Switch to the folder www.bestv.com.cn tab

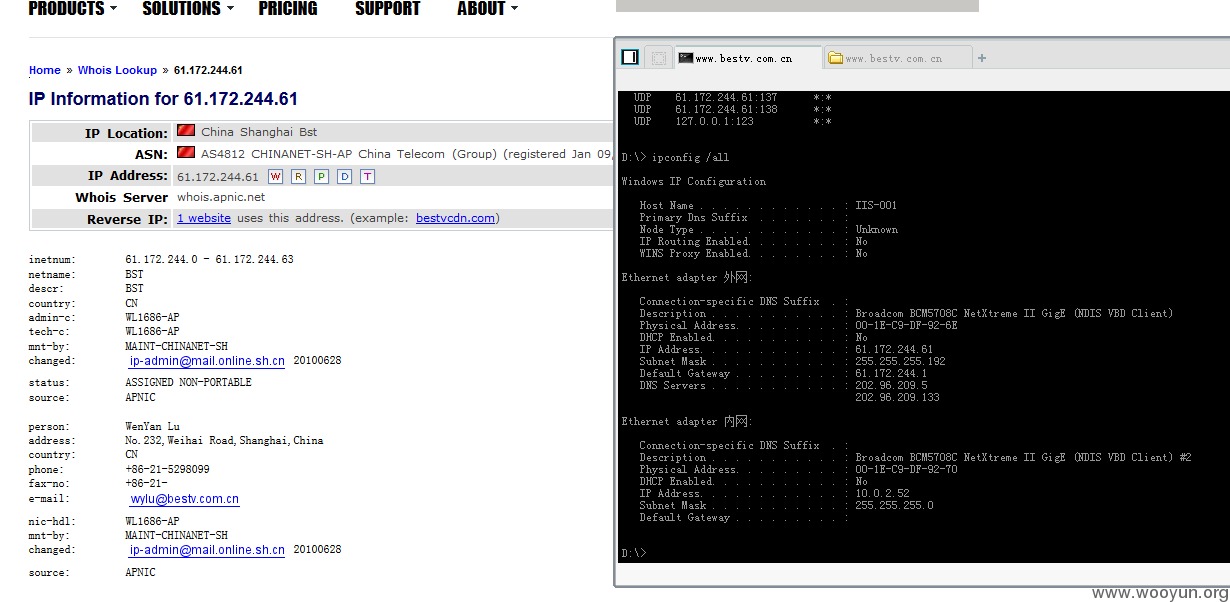coord(897,58)
